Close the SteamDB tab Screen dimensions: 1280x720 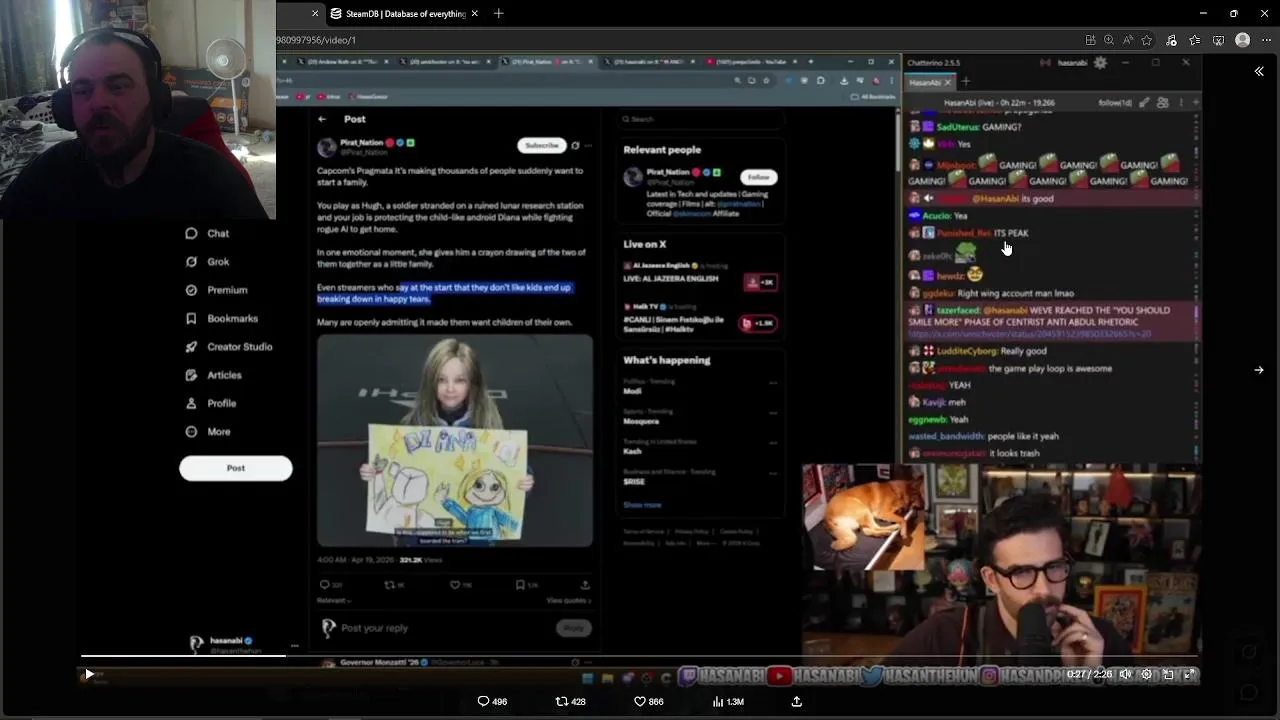point(475,14)
